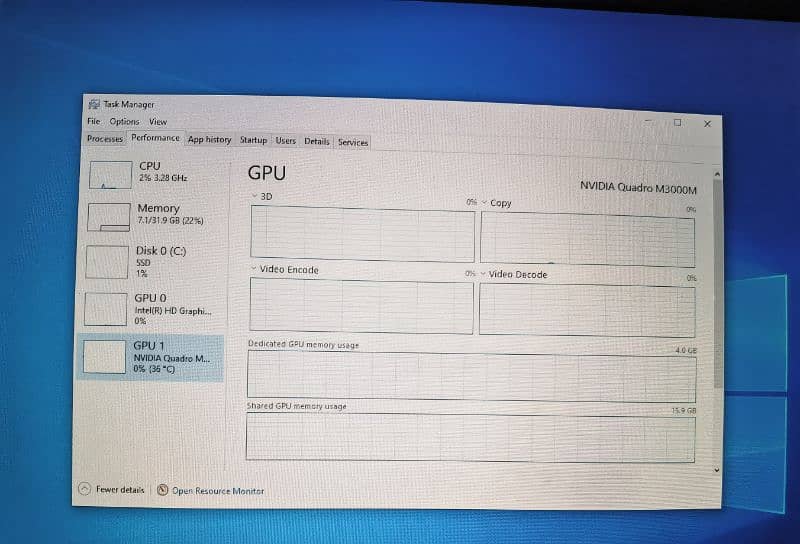Click the scroll down arrow on the scrollbar
Screen dimensions: 800x544
[x=717, y=468]
